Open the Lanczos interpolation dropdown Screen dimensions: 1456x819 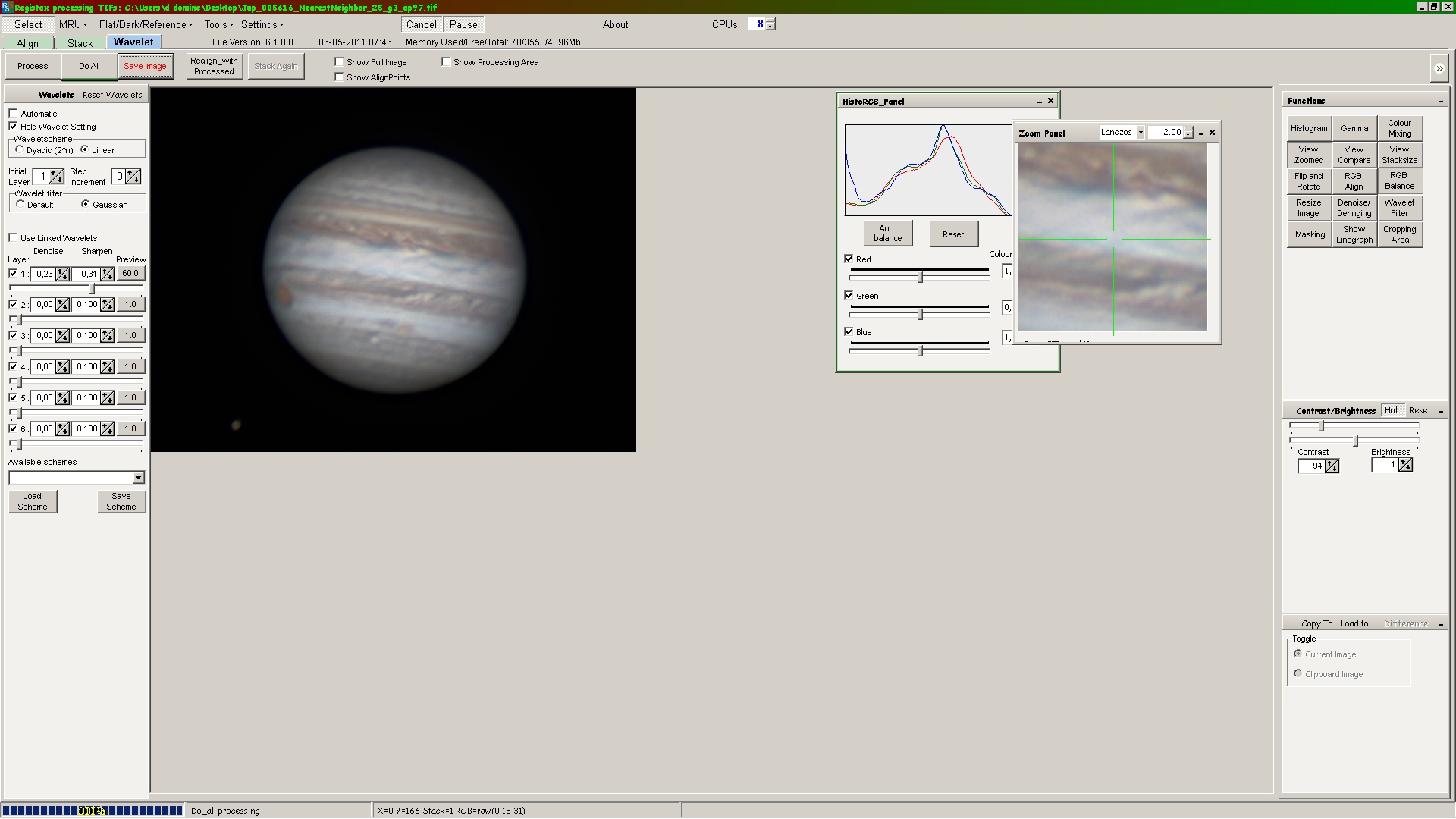(x=1140, y=133)
